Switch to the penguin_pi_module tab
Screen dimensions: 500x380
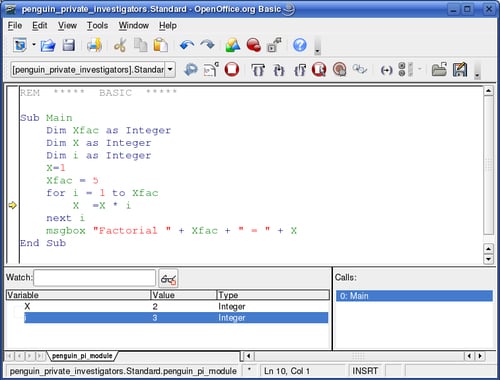point(82,356)
